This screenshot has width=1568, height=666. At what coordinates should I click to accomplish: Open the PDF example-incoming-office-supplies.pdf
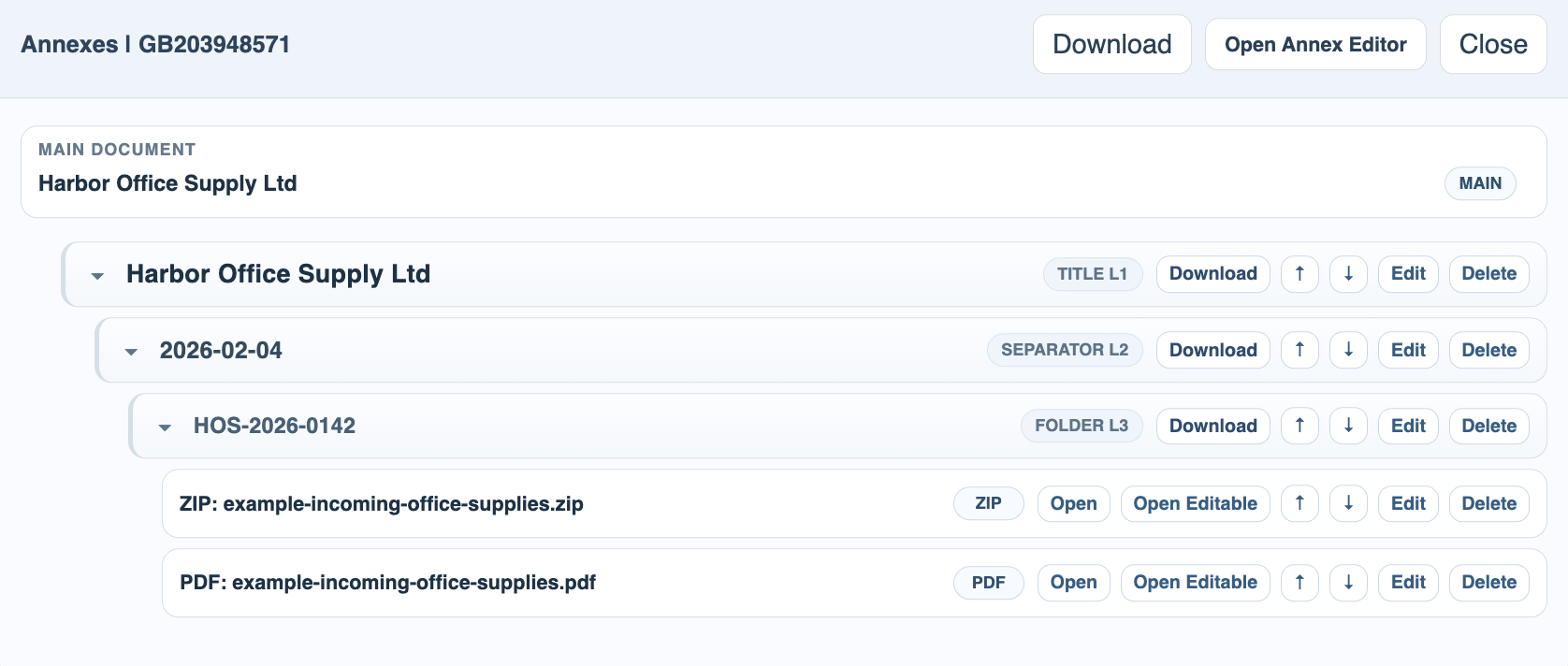tap(1074, 582)
